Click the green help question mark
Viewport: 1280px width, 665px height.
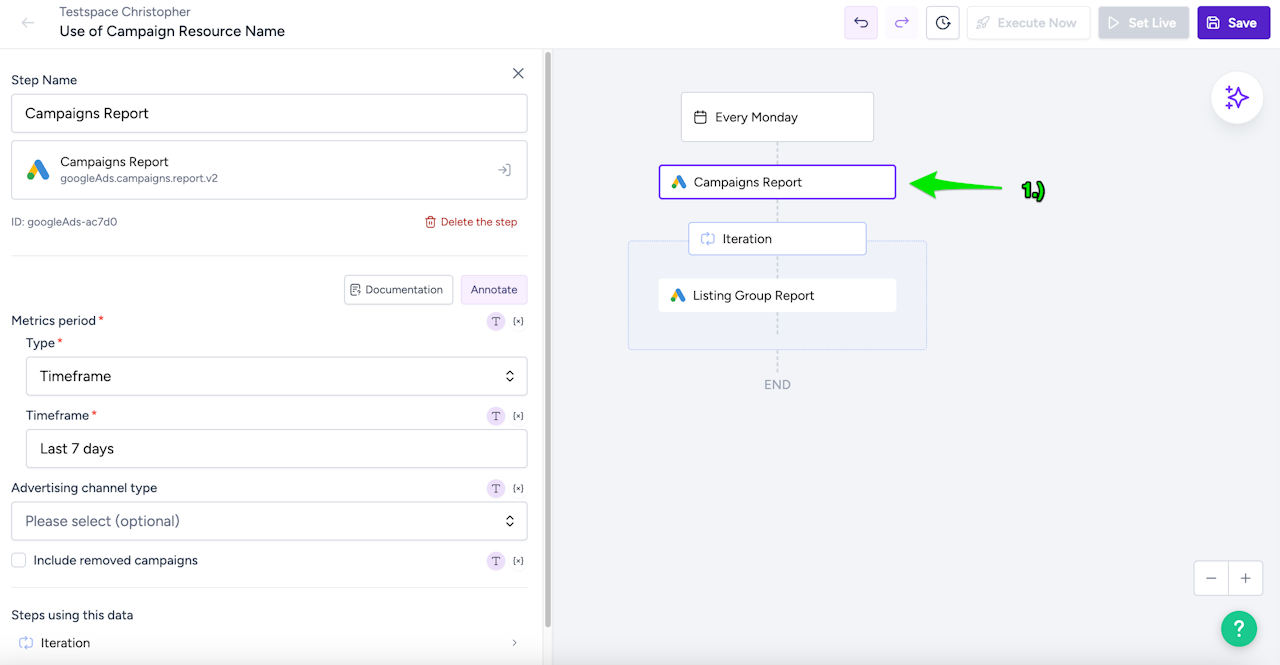[x=1238, y=628]
